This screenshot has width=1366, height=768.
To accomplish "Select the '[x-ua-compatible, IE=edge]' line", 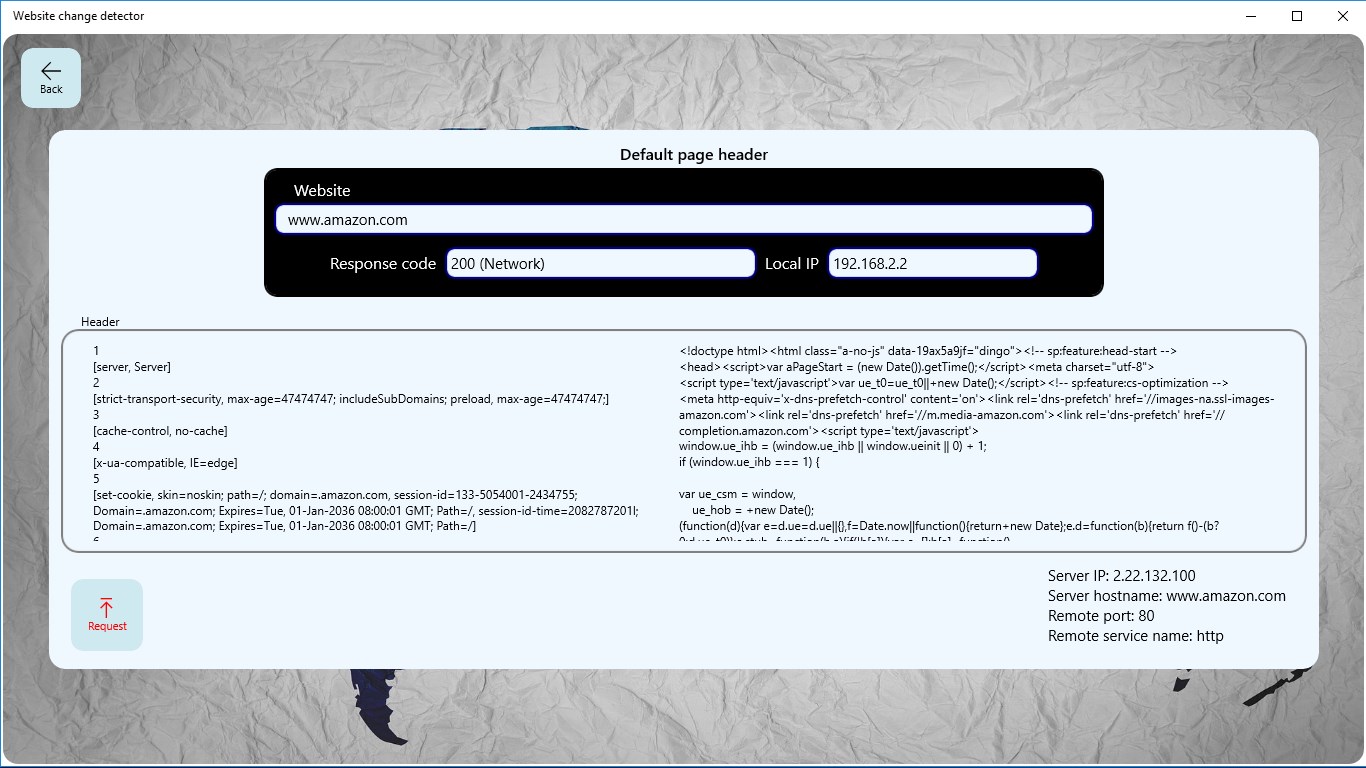I will (x=165, y=463).
